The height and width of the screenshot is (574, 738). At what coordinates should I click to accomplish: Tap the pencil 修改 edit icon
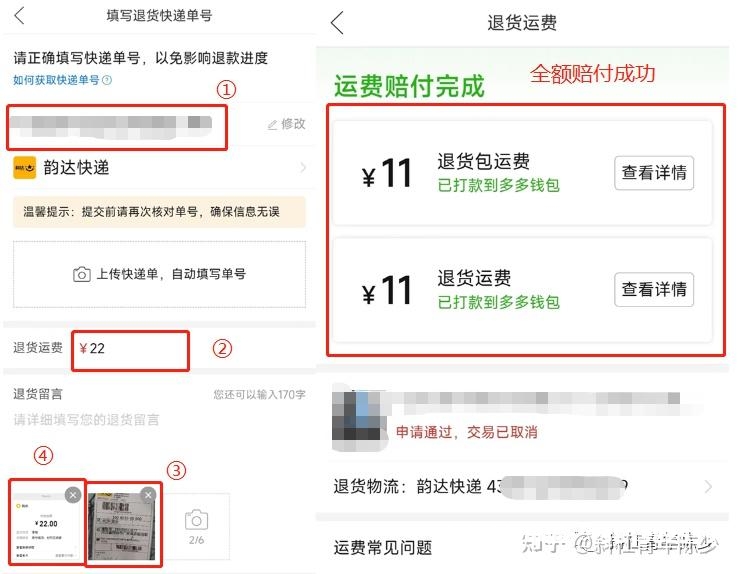[273, 125]
